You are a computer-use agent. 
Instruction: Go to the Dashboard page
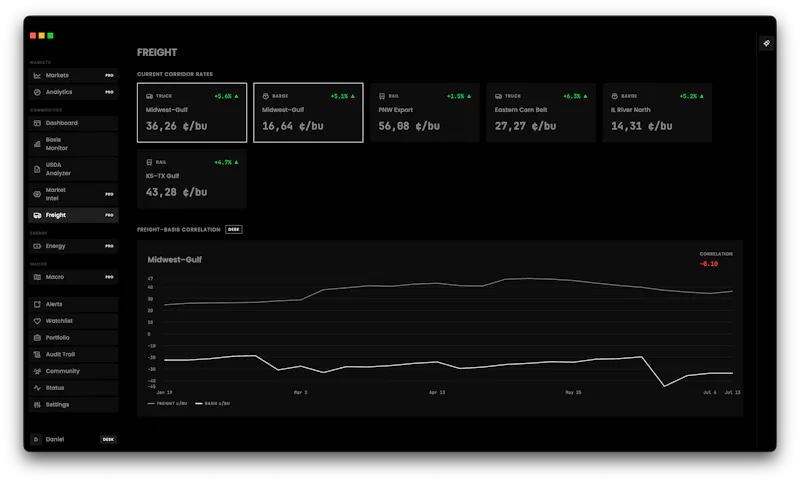[73, 123]
